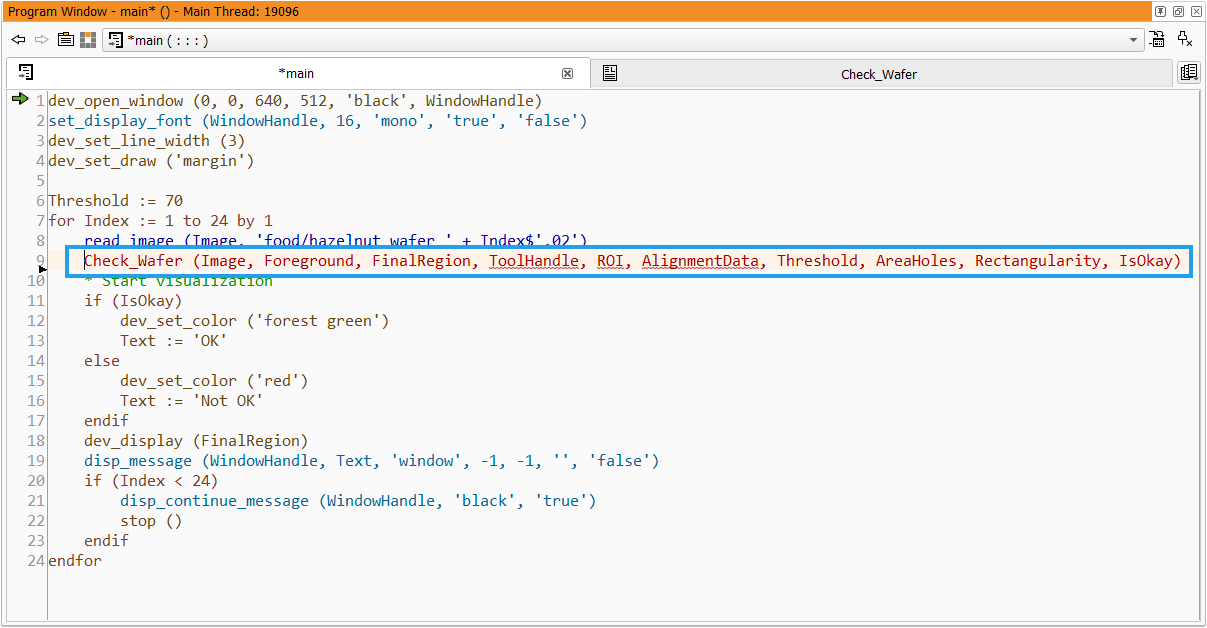Click the green program counter arrow at line 1

pos(19,99)
